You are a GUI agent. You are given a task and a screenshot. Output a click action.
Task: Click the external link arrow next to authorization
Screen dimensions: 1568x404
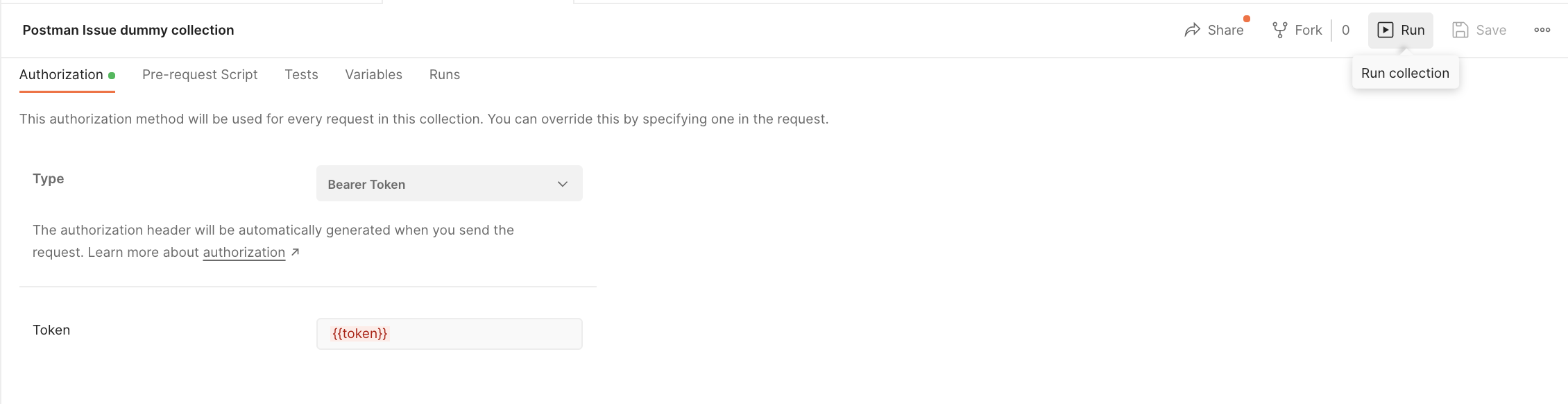click(295, 252)
